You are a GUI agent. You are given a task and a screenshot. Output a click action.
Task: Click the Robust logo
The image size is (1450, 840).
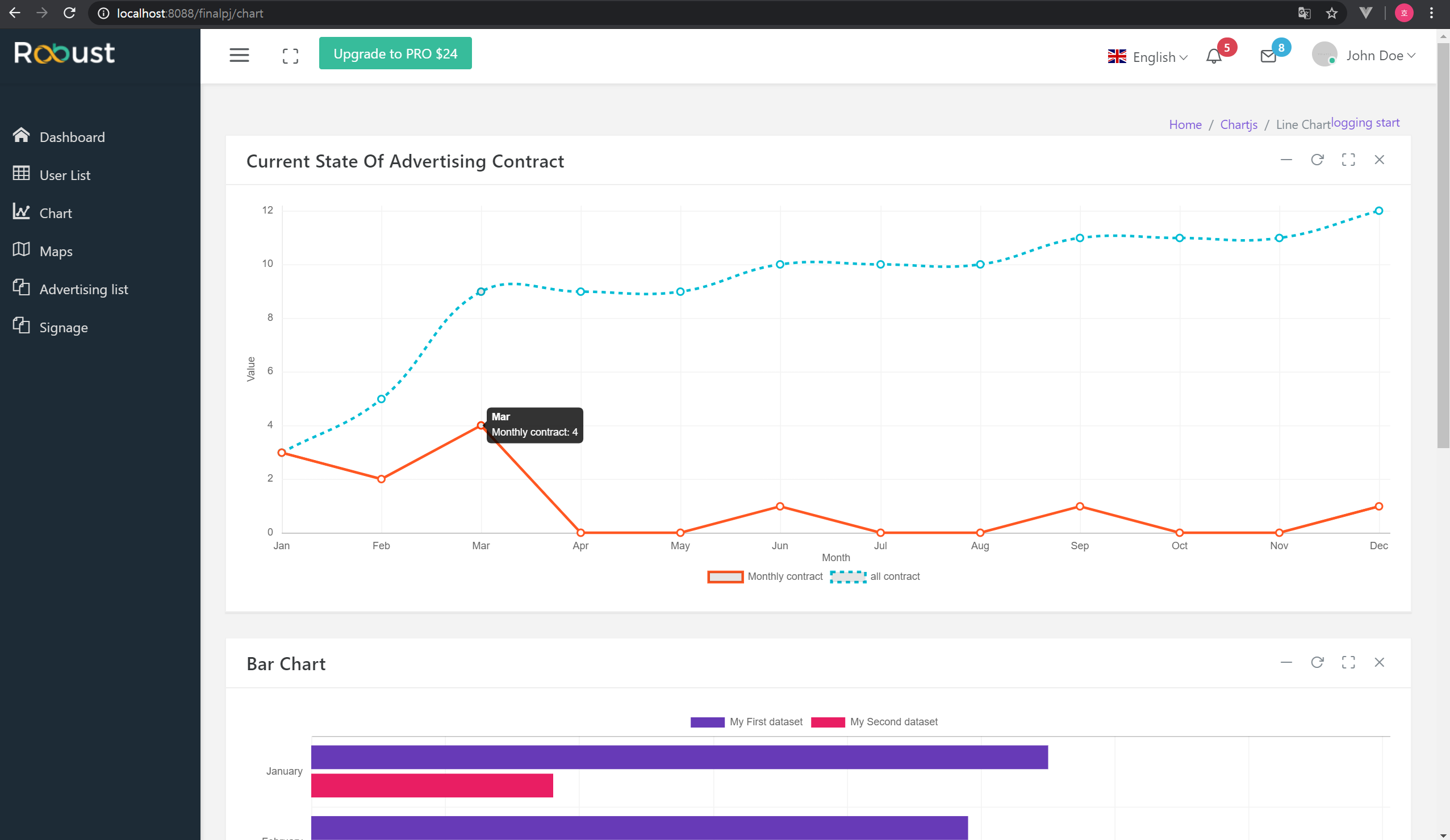(x=64, y=53)
